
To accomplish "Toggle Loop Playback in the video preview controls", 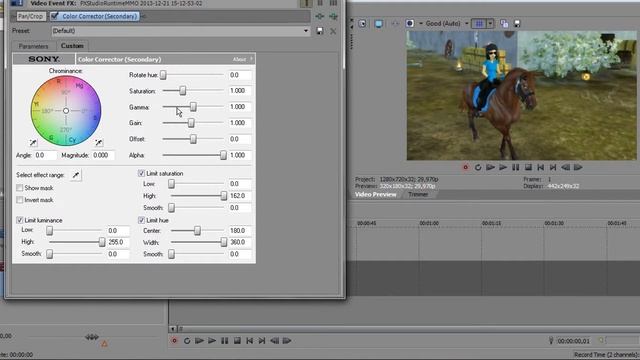I will tap(478, 167).
